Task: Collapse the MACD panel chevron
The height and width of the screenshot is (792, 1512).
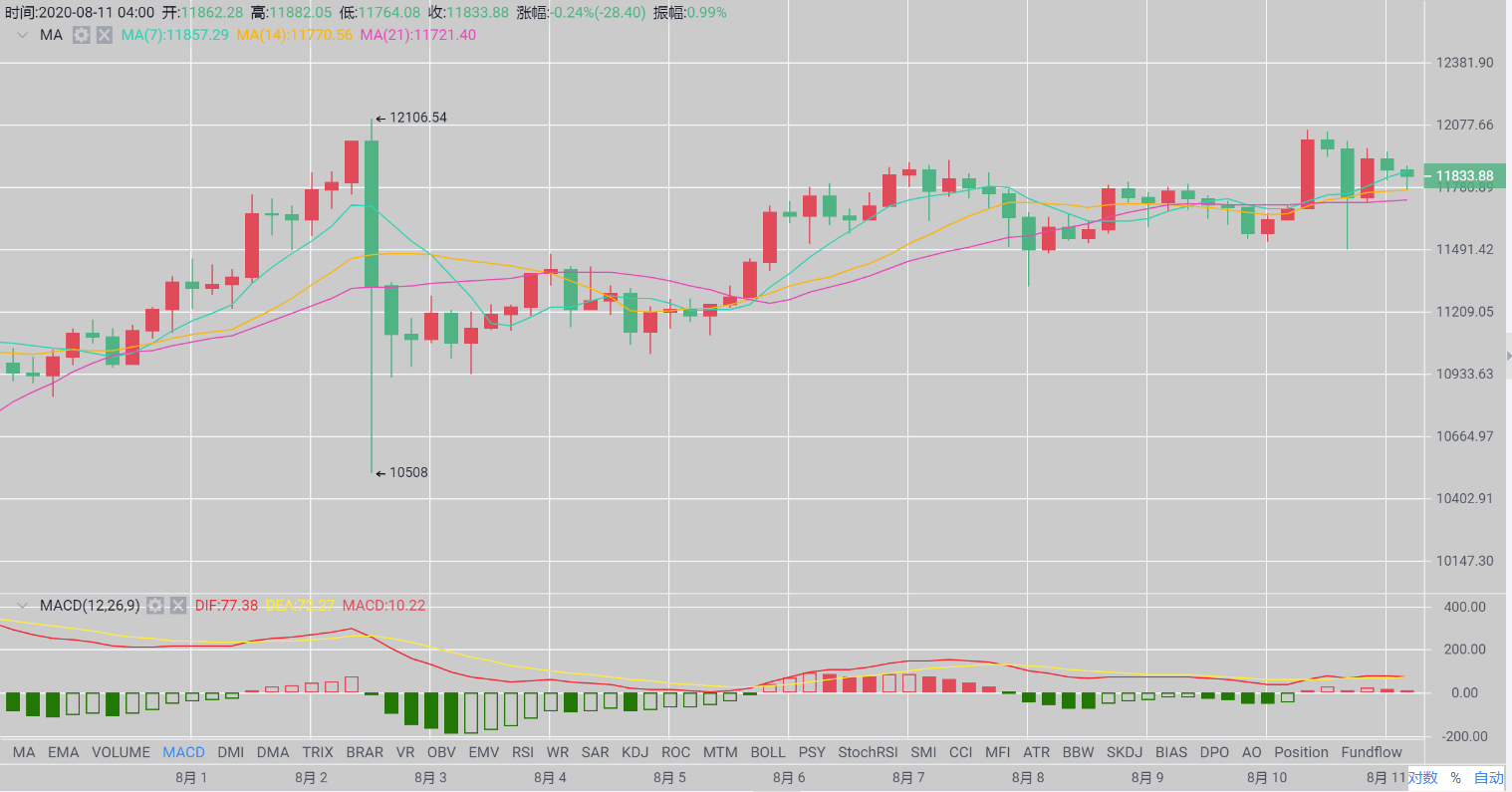Action: click(x=22, y=605)
